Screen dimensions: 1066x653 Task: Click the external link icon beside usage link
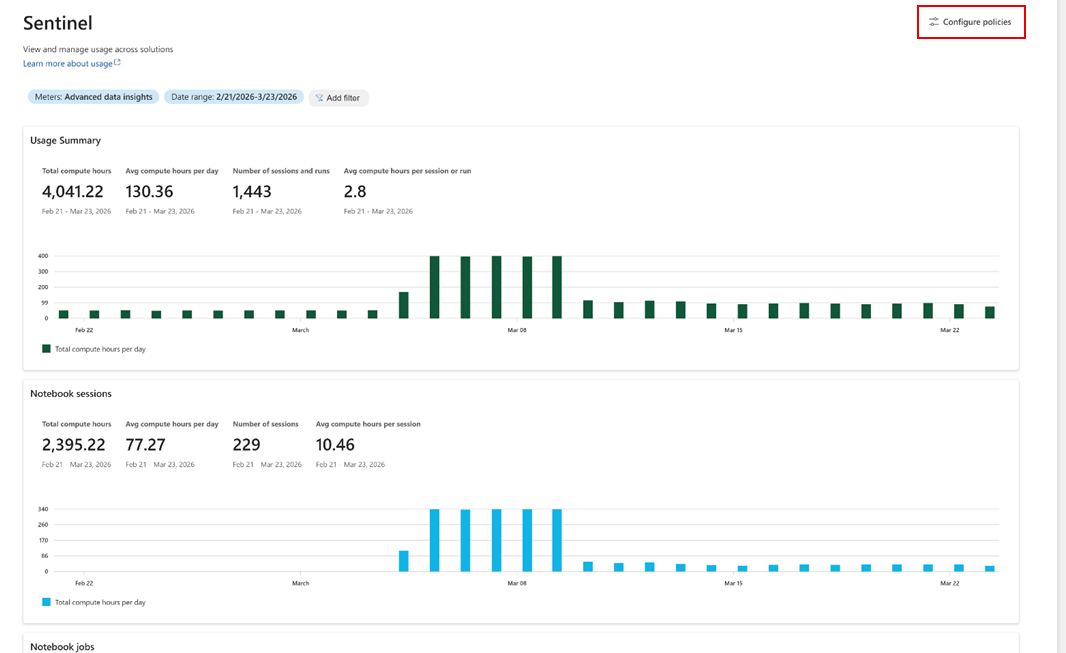point(117,63)
